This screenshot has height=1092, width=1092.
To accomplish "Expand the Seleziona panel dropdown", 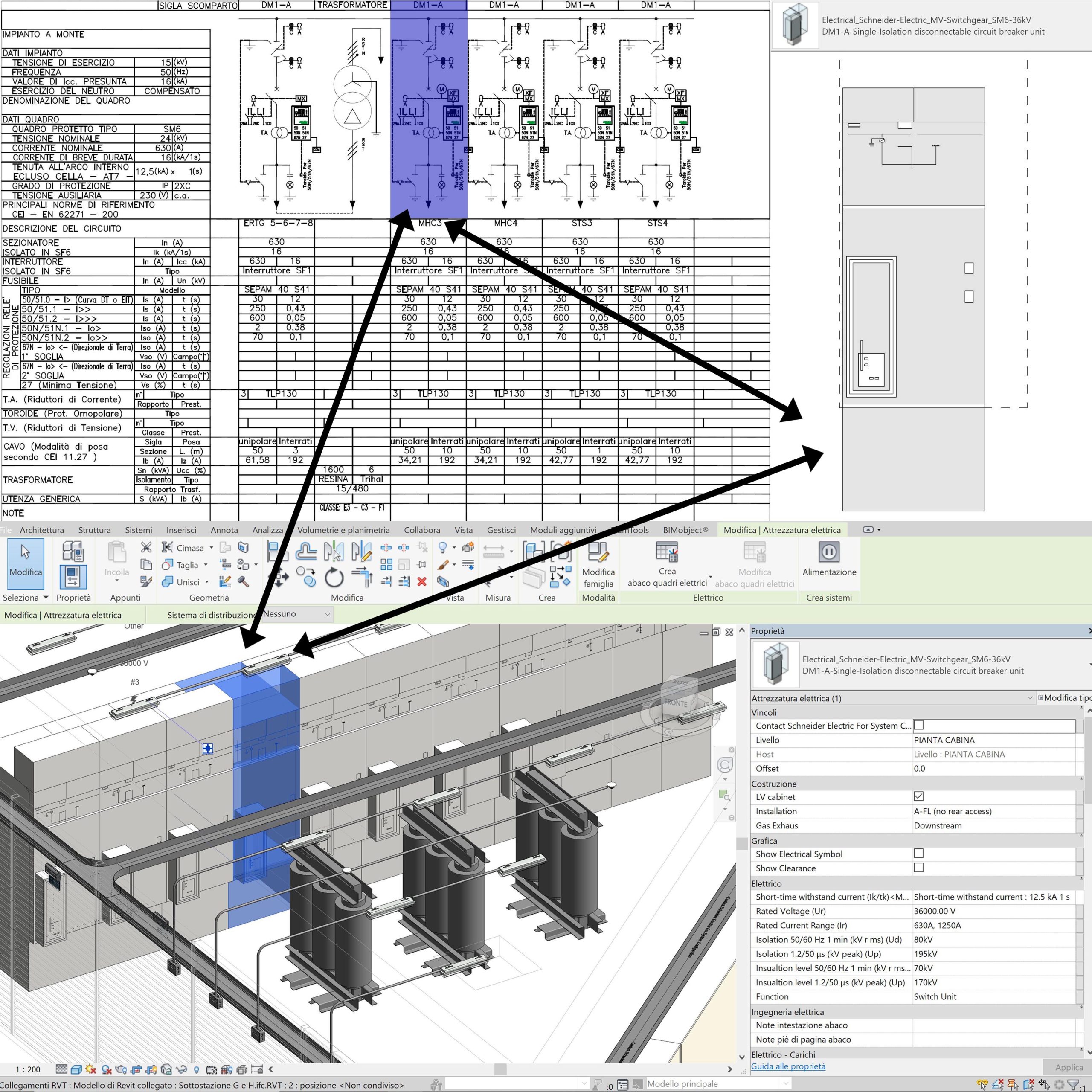I will coord(46,598).
